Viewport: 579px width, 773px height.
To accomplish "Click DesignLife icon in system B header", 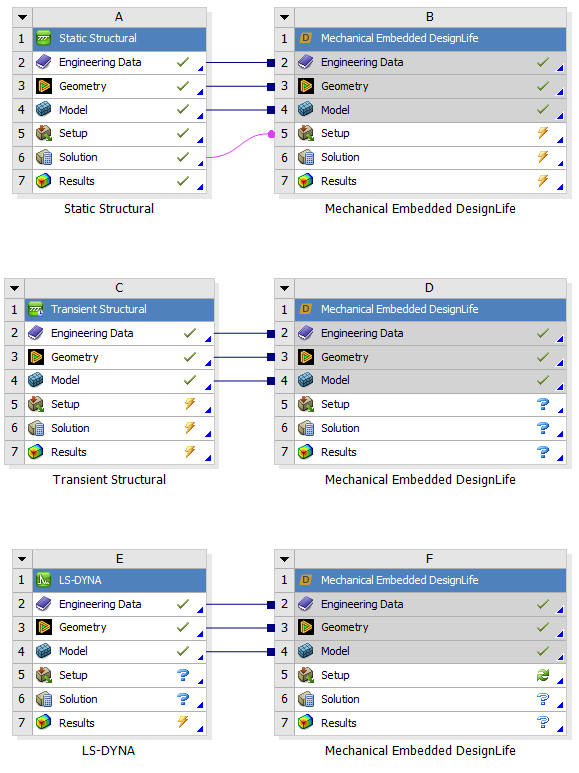I will (x=306, y=37).
